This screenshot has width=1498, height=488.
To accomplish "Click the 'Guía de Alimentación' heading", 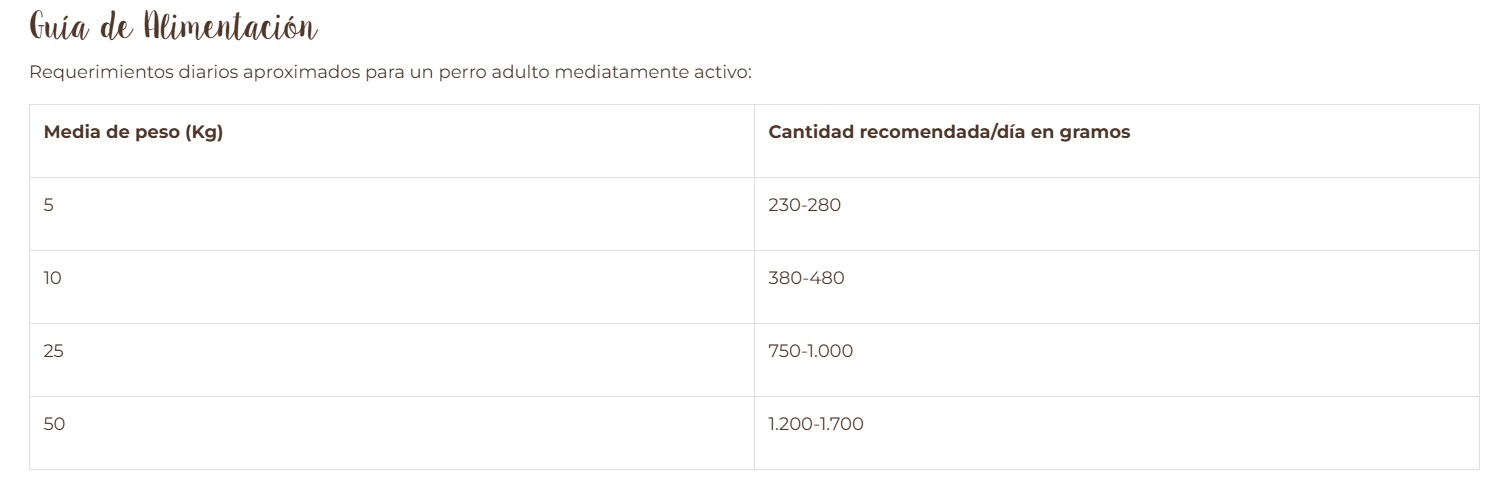I will coord(173,27).
